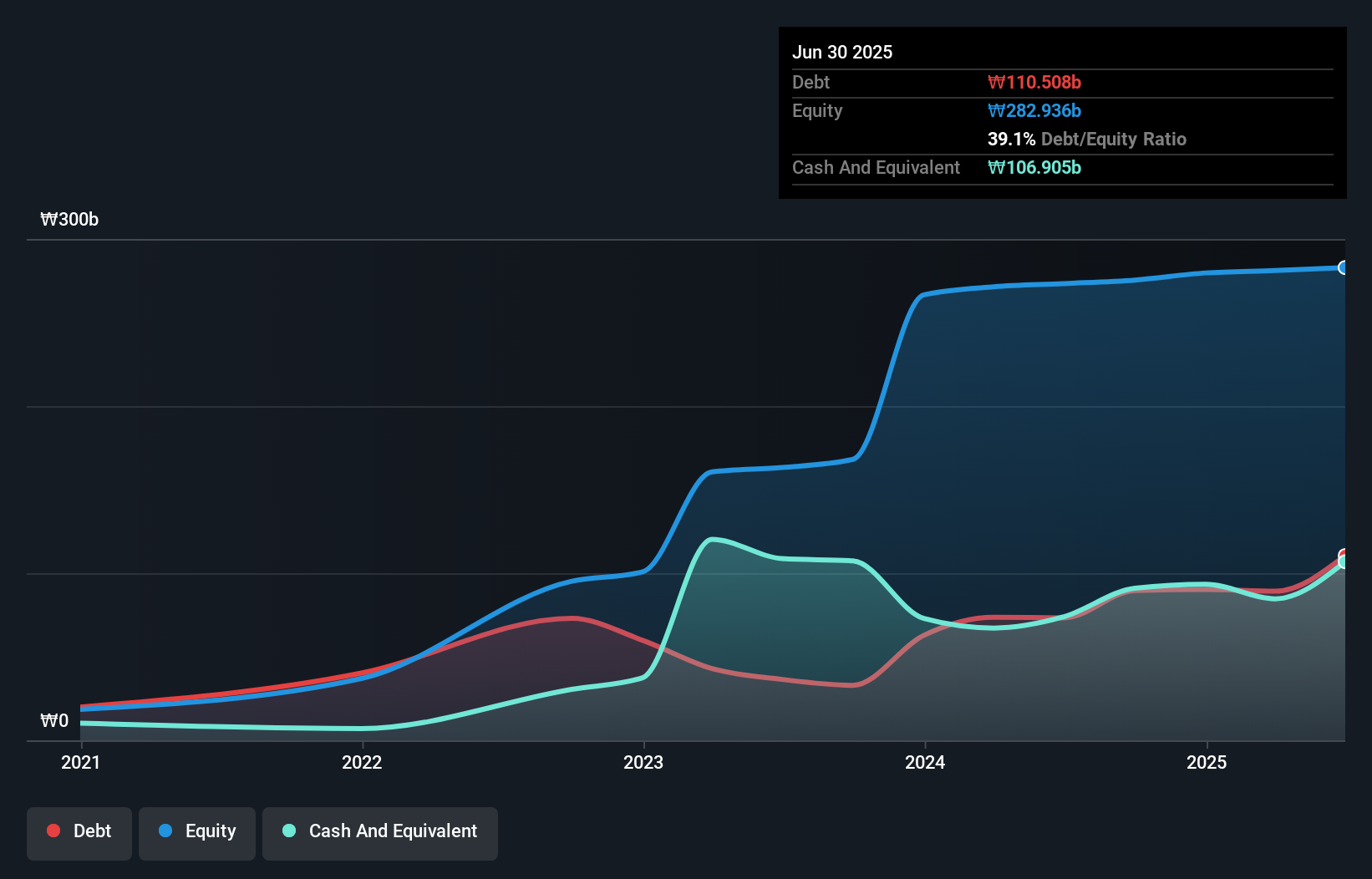1372x879 pixels.
Task: Click the Won symbol on Cash value
Action: pyautogui.click(x=994, y=167)
